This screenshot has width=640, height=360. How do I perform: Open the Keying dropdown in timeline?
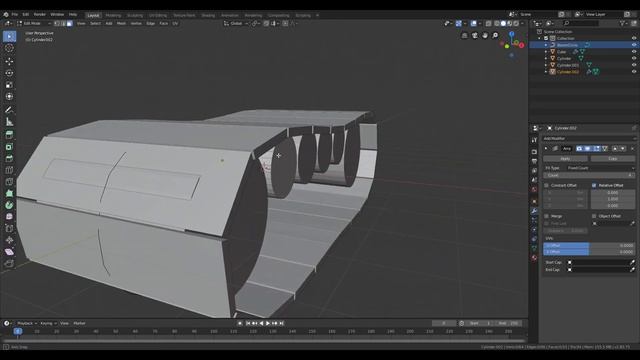48,323
